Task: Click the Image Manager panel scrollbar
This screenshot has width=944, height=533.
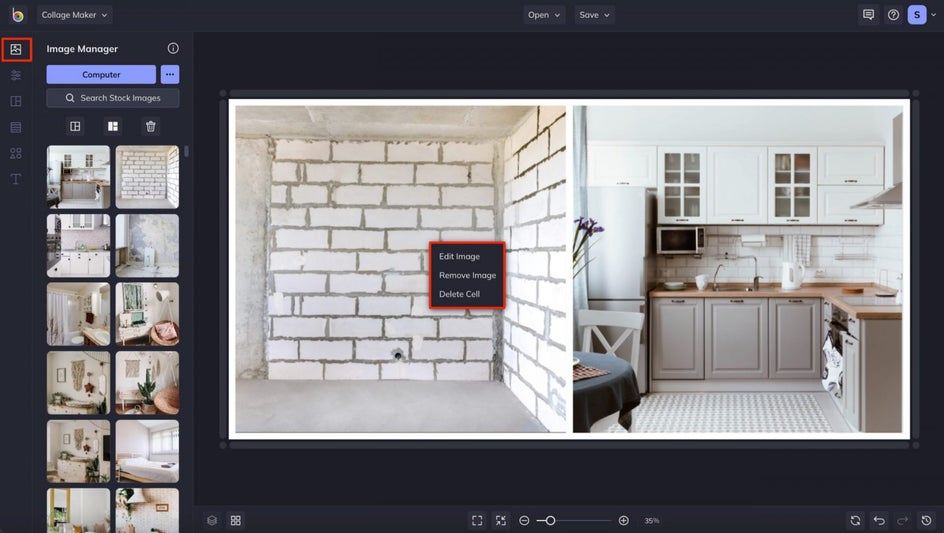Action: [x=187, y=151]
